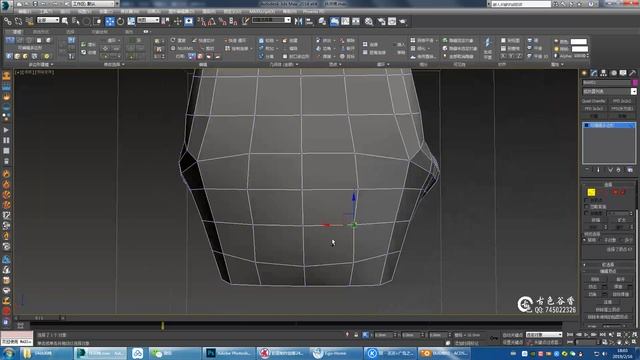640x360 pixels.
Task: Click Configure Modifier Sets icon
Action: point(630,170)
